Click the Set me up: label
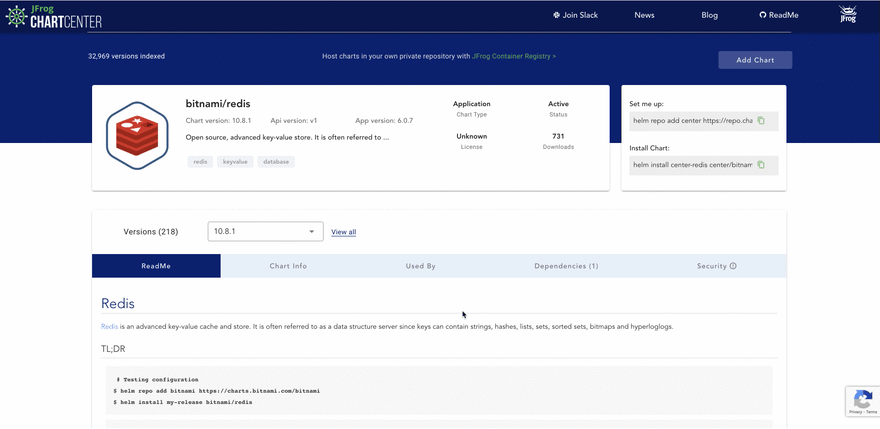This screenshot has width=880, height=429. [x=646, y=104]
